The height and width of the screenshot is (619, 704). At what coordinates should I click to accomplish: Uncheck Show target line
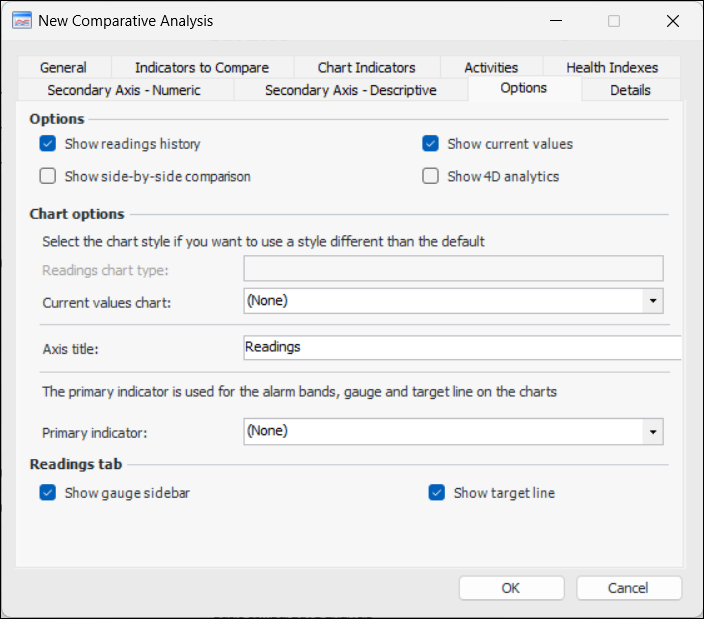437,493
